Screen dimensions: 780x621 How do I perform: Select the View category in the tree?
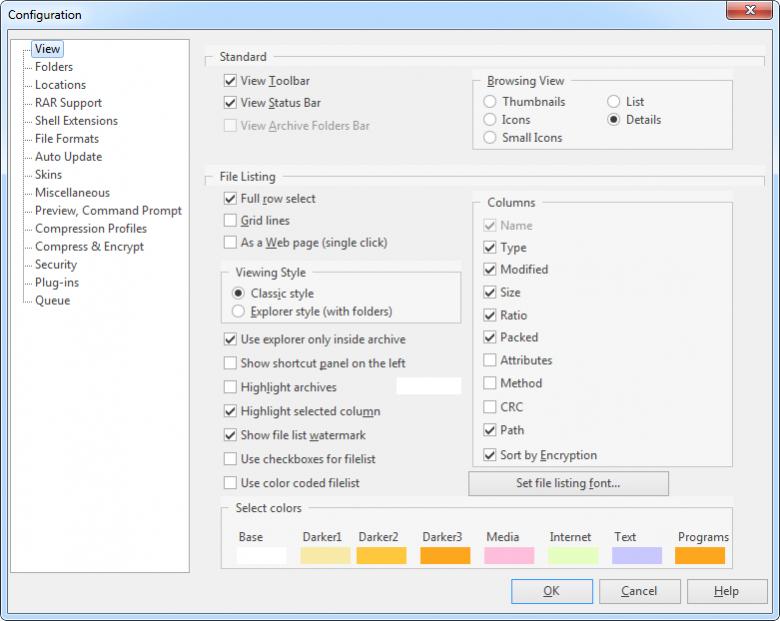47,49
